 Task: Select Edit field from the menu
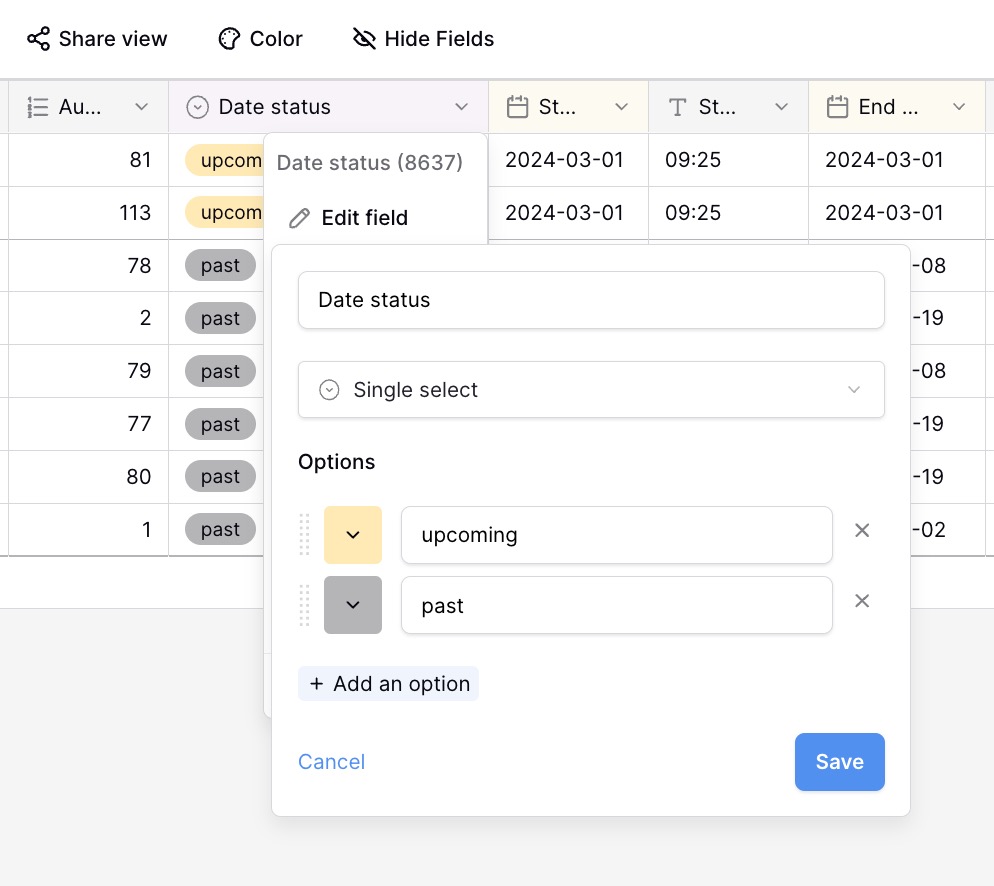click(364, 218)
